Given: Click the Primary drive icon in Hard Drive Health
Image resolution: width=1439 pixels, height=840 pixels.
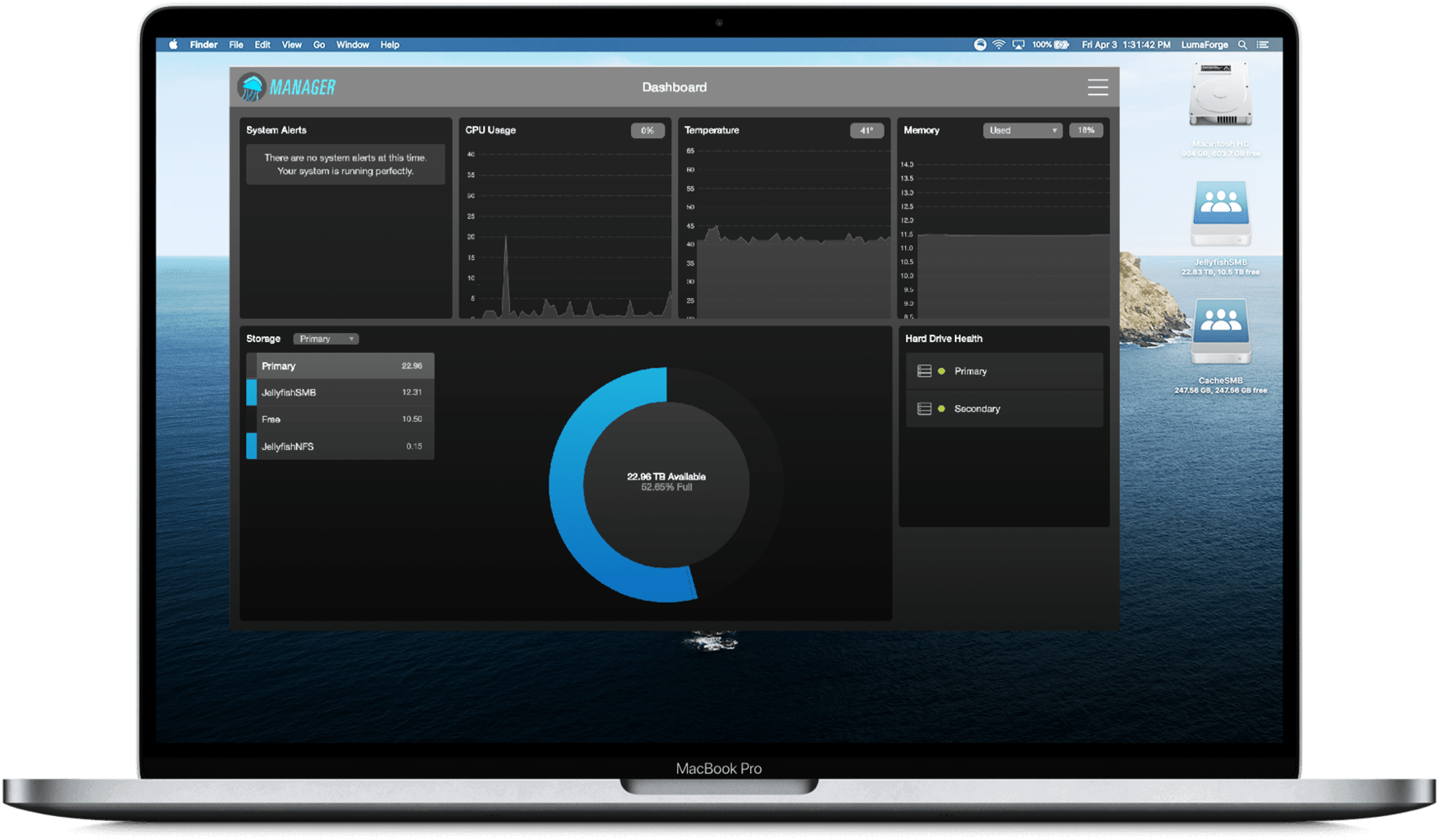Looking at the screenshot, I should click(x=924, y=371).
